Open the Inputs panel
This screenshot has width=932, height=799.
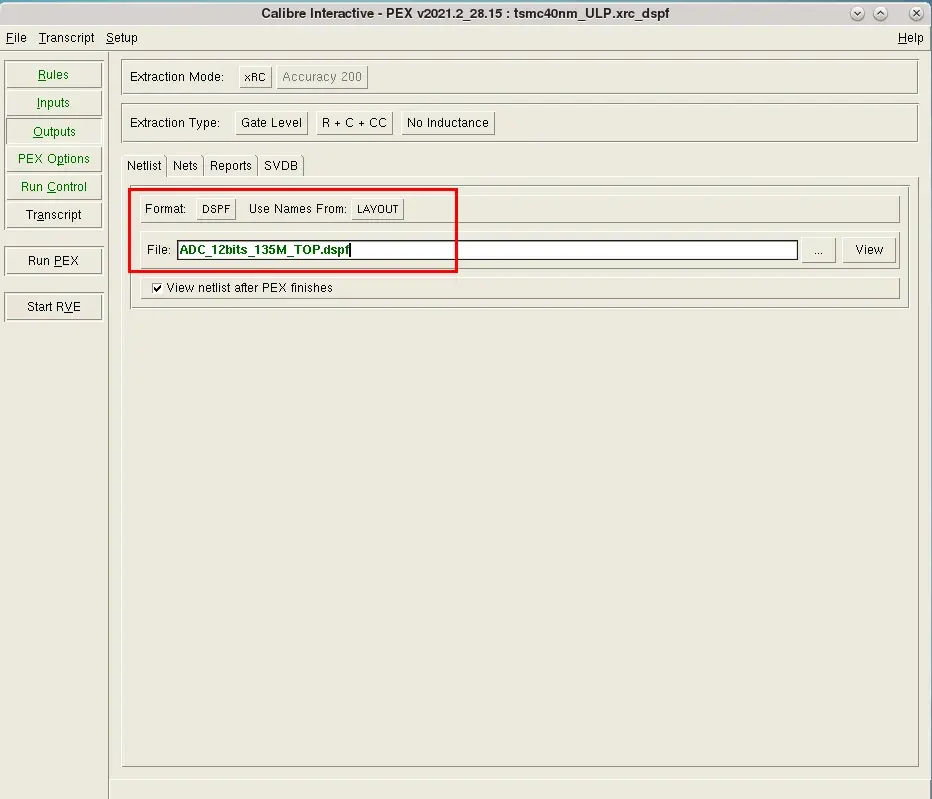coord(53,103)
